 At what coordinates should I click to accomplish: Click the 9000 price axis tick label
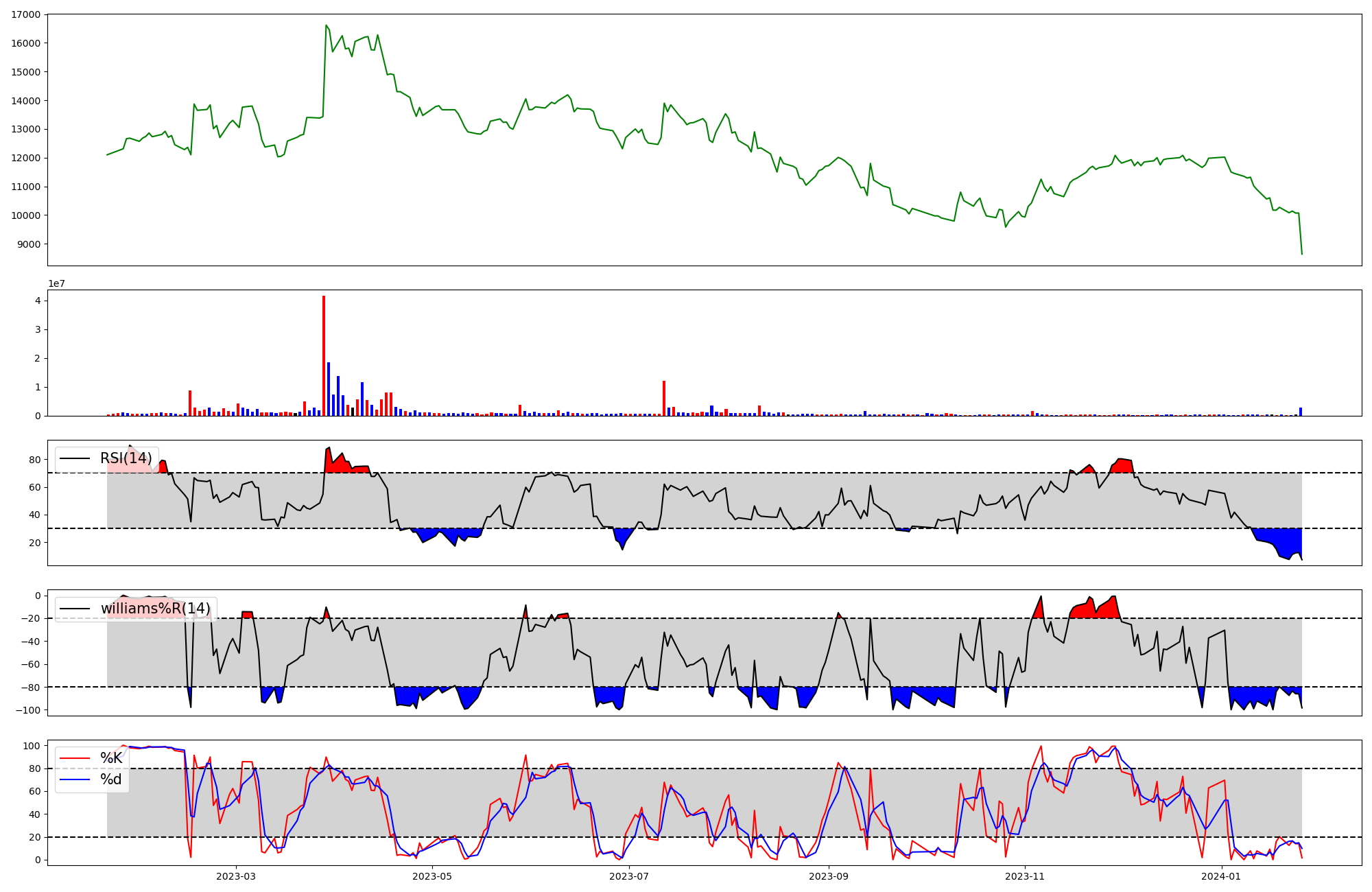[29, 244]
